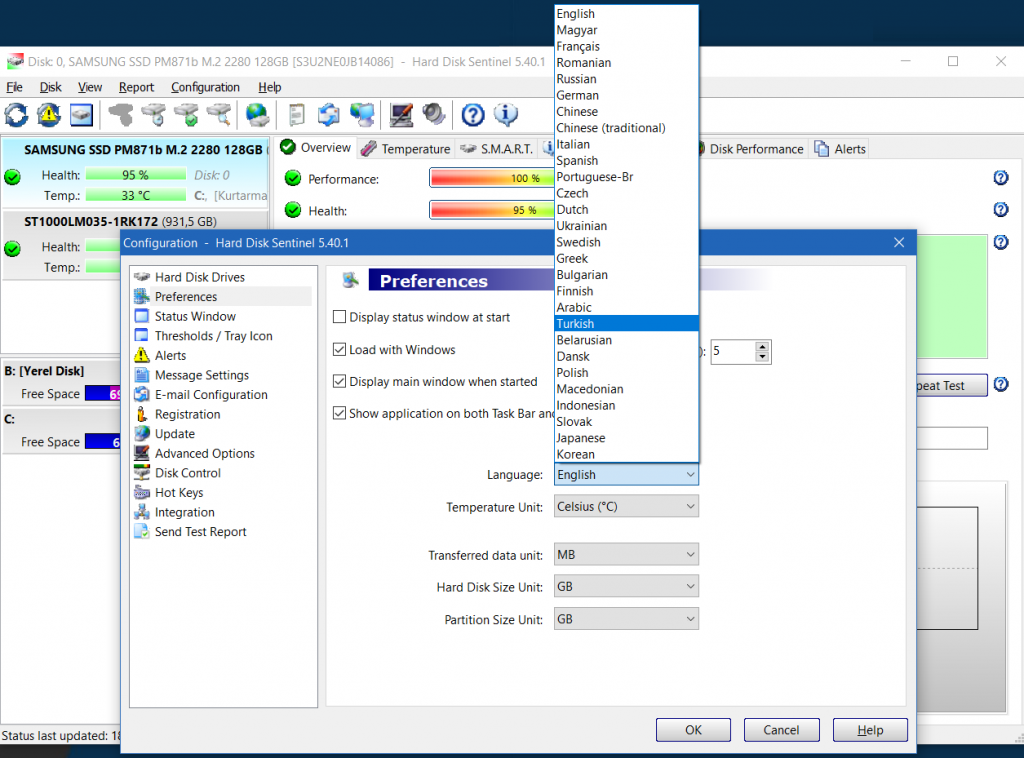Select Turkish from the language list
This screenshot has height=758, width=1024.
626,323
